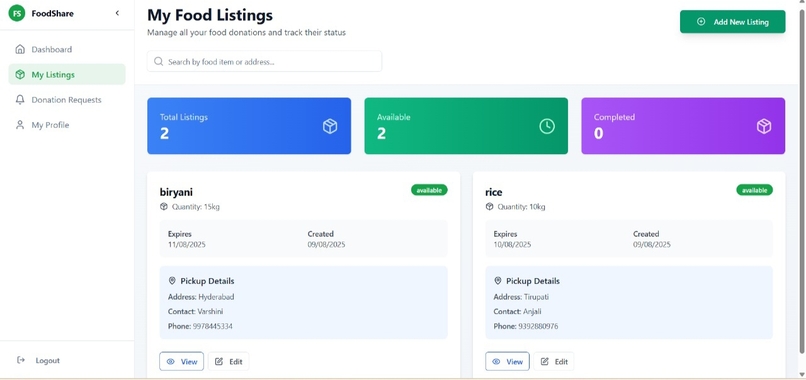Click Add New Listing button

[732, 22]
